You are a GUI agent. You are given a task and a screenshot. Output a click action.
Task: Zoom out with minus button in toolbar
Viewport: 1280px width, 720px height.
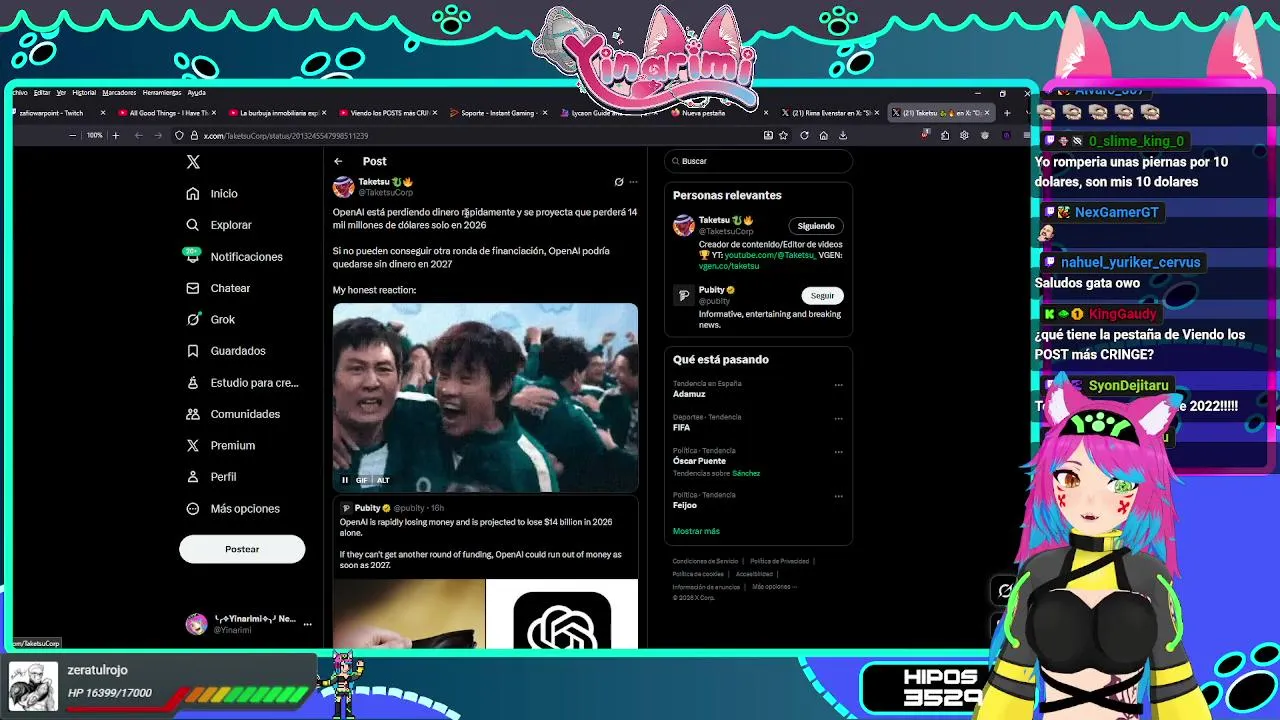(x=72, y=135)
